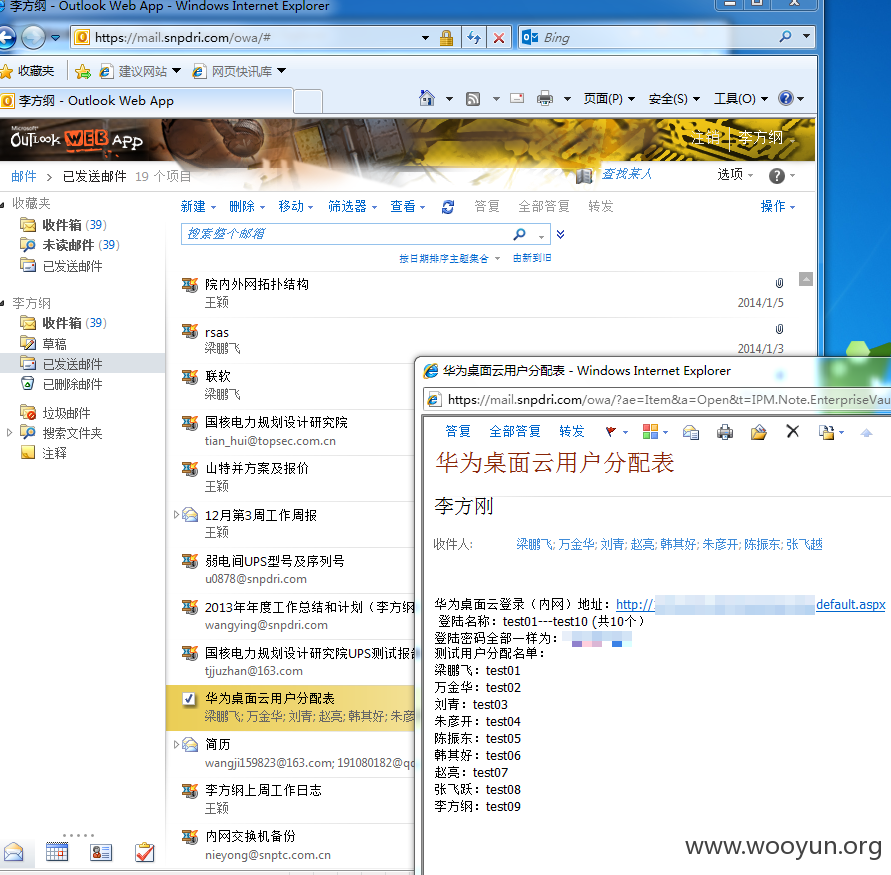Click the IE refresh page icon
Viewport: 891px width, 875px height.
pyautogui.click(x=473, y=38)
